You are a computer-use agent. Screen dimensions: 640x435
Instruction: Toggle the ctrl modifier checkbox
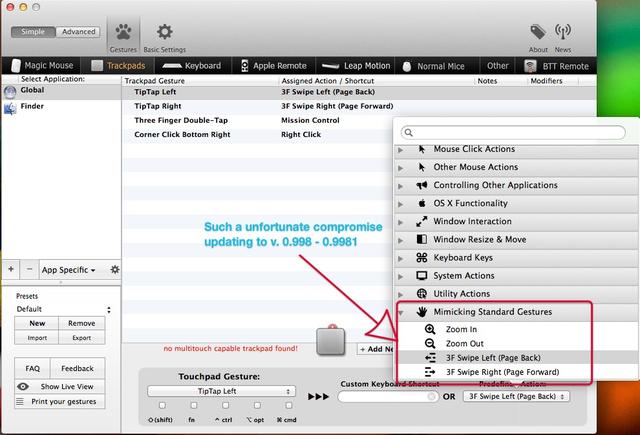coord(225,405)
